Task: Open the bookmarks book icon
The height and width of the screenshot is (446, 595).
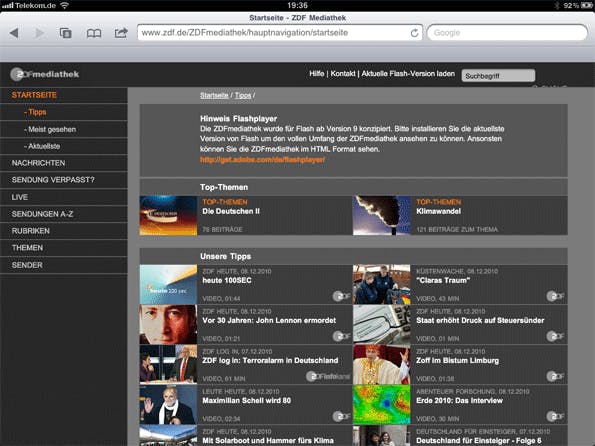Action: [94, 33]
